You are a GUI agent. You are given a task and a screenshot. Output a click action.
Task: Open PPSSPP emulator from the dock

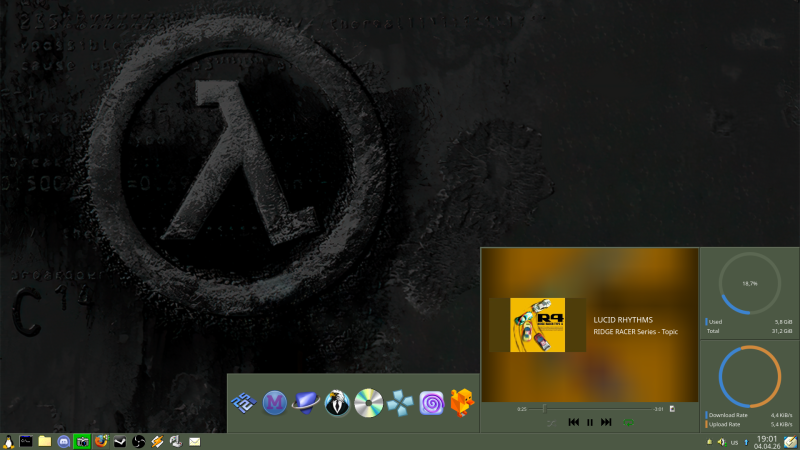coord(400,403)
